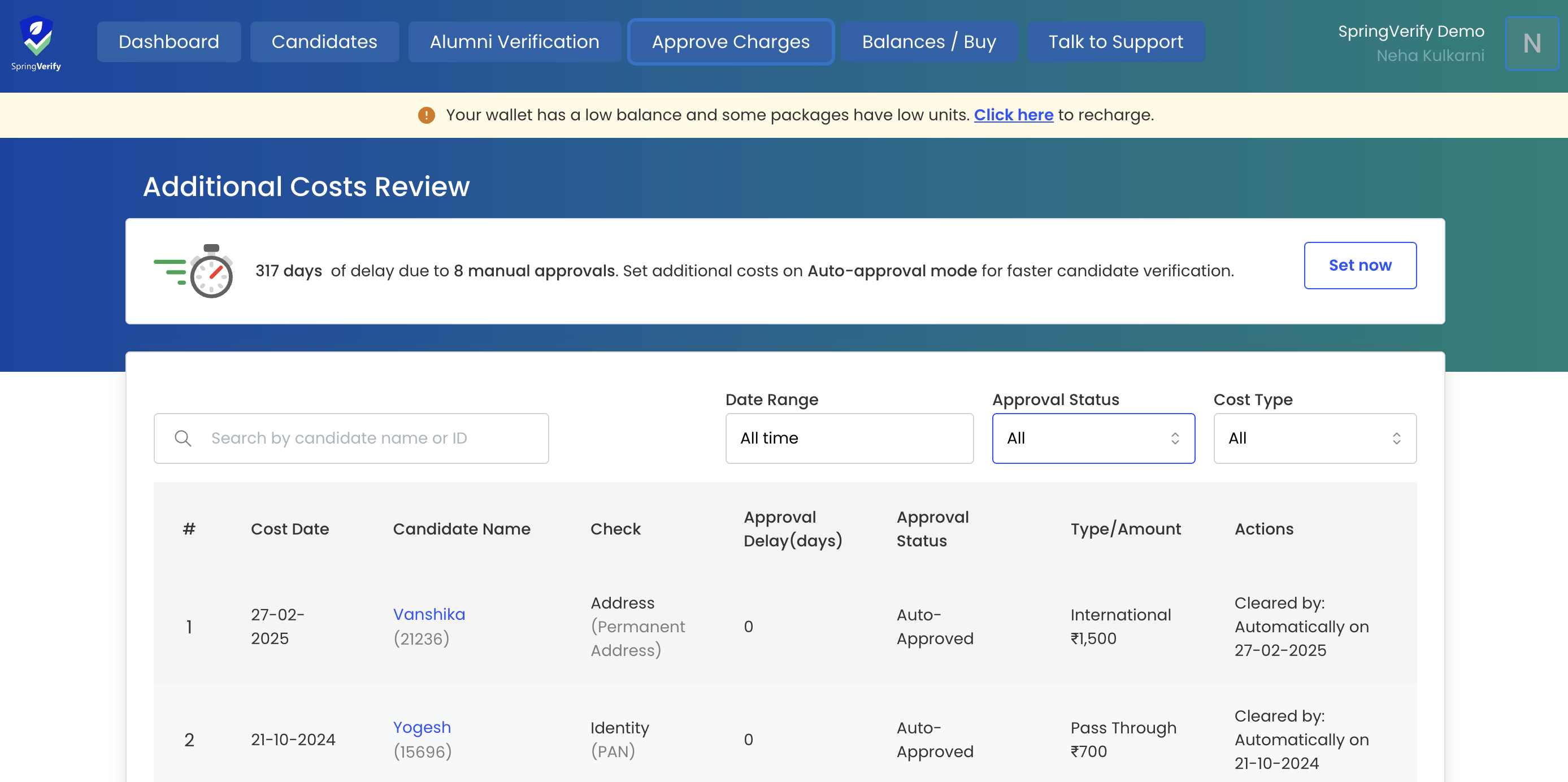Click Cost Type dropdown arrows

pos(1396,438)
